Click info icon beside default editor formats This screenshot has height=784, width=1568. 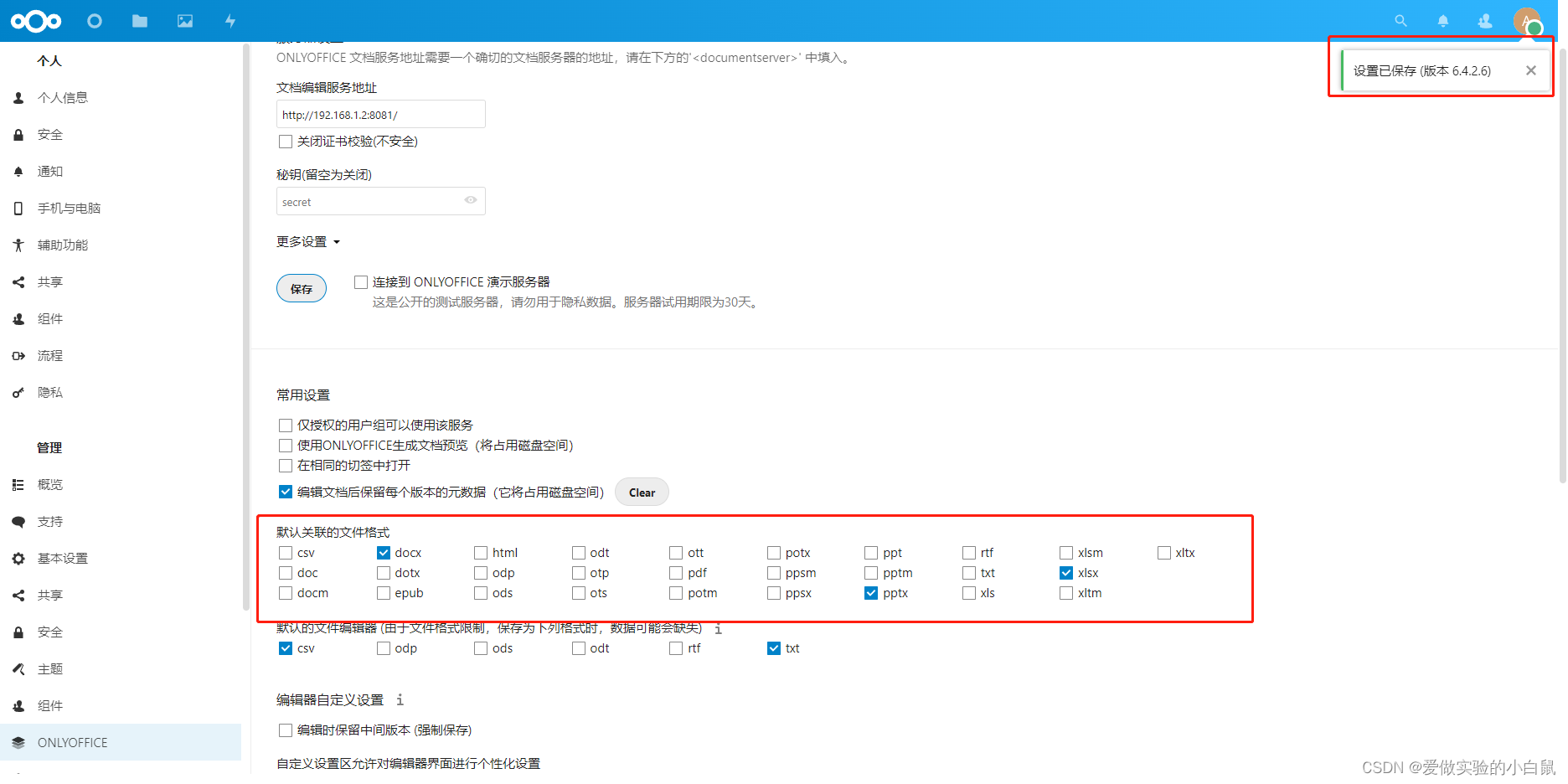click(718, 628)
